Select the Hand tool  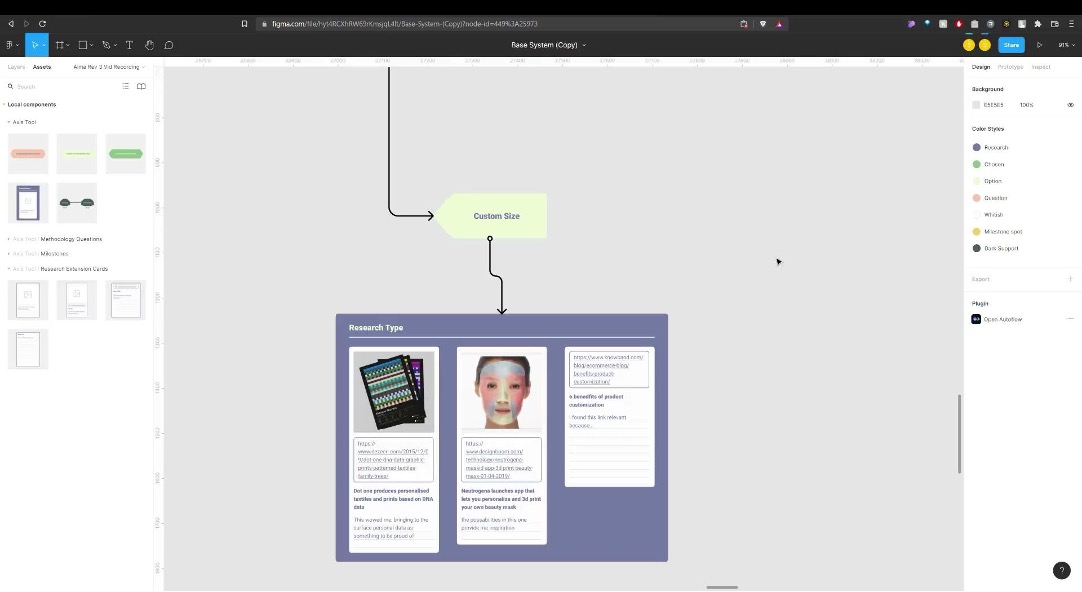[x=149, y=45]
